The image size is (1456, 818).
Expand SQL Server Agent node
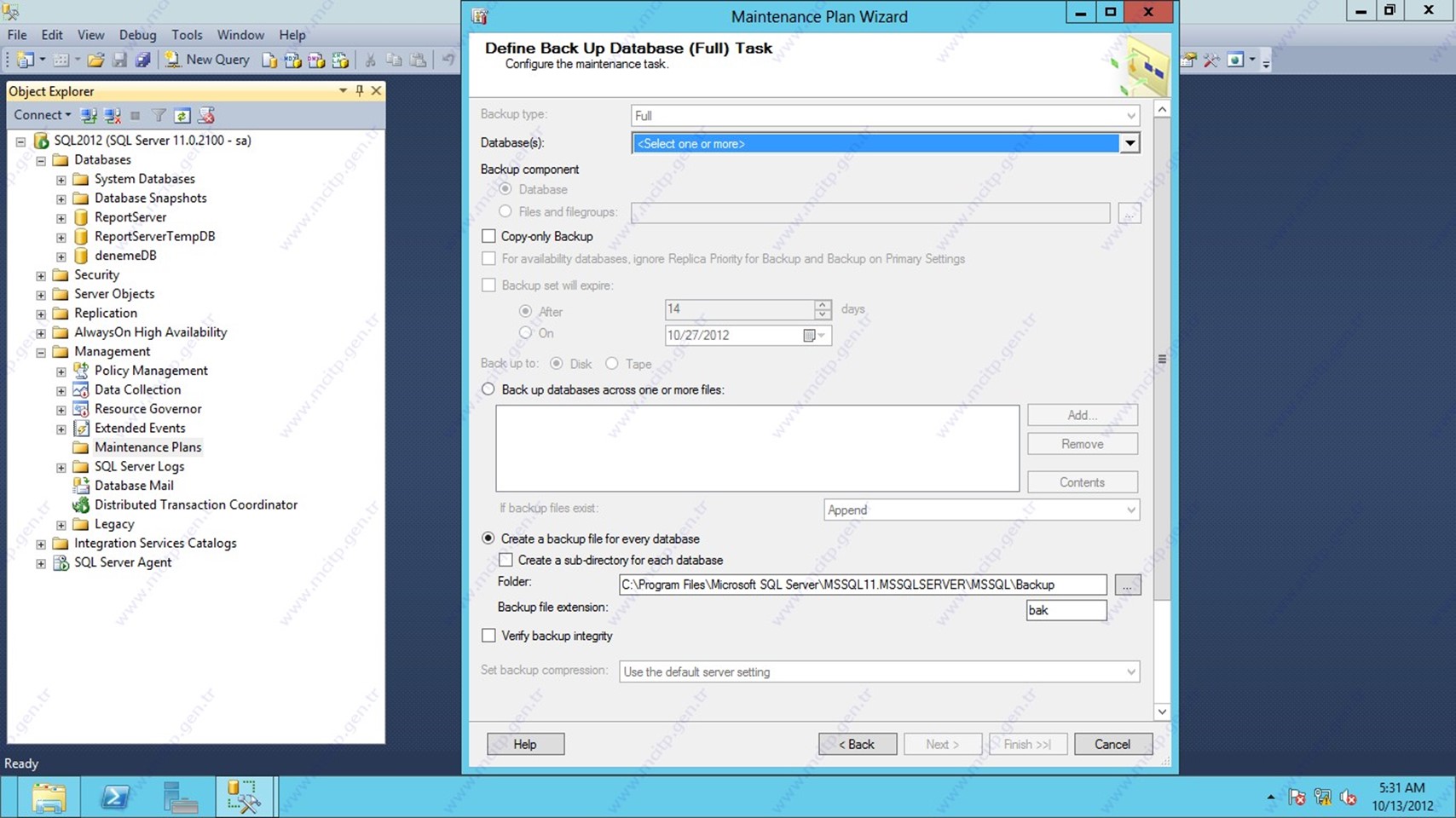pos(41,563)
